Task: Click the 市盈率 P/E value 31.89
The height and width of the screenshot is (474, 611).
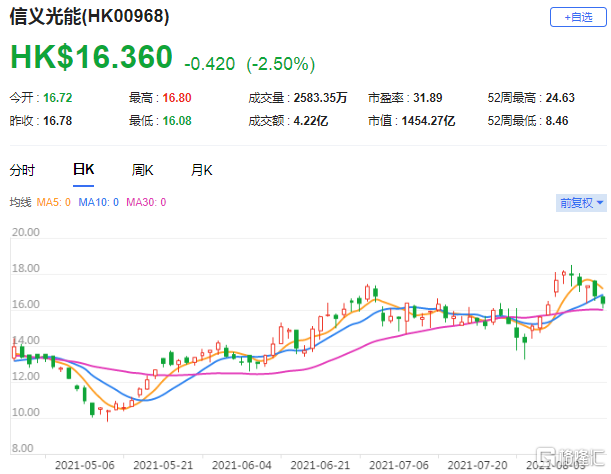Action: pos(427,98)
